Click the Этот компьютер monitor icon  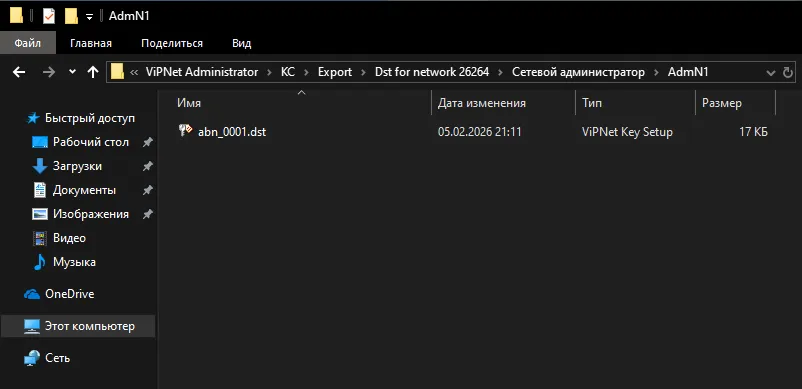click(x=32, y=327)
